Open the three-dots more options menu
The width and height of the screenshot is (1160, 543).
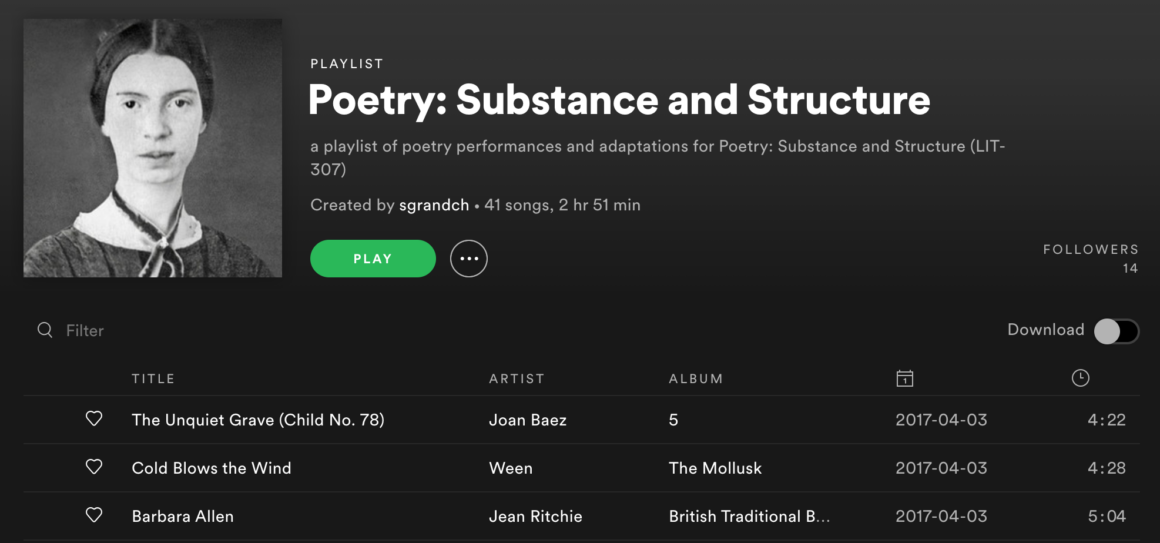[x=469, y=259]
